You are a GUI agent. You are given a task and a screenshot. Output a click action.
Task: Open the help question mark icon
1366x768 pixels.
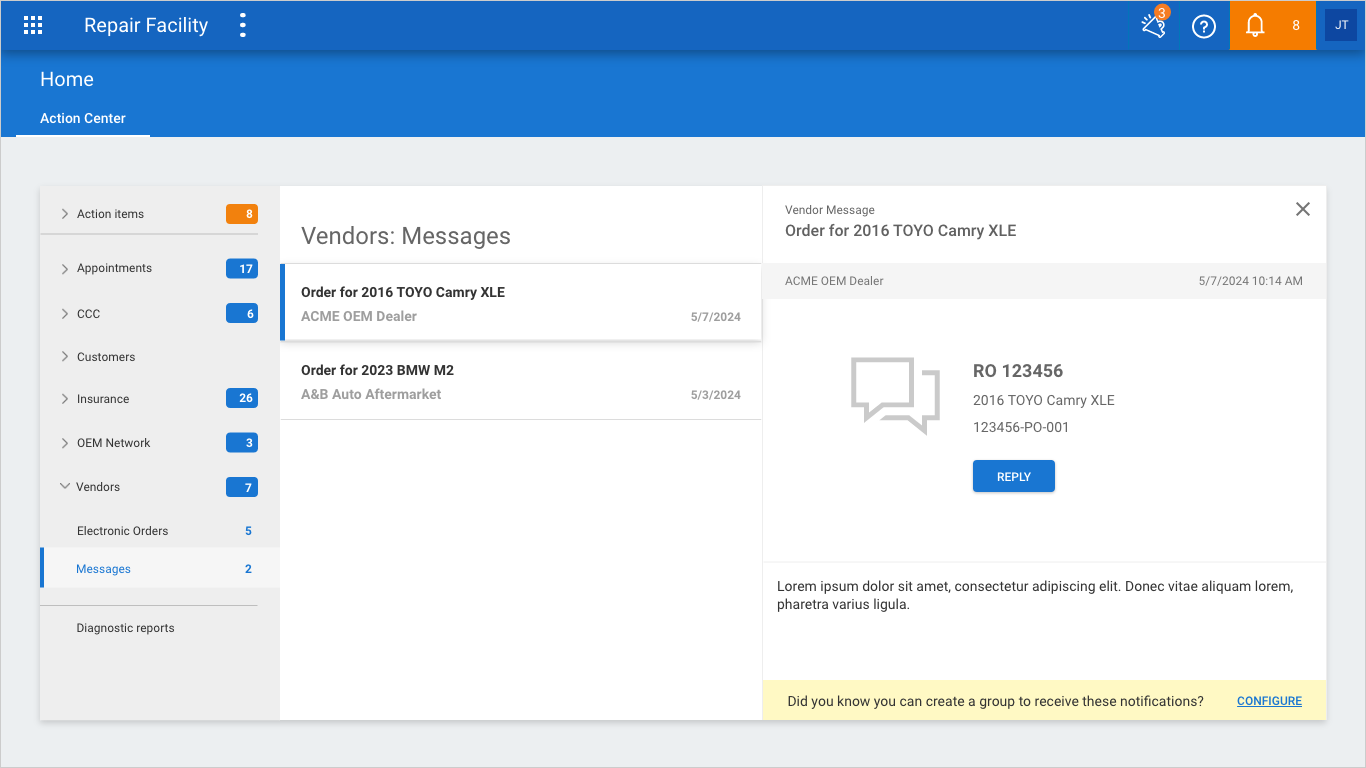pyautogui.click(x=1204, y=26)
